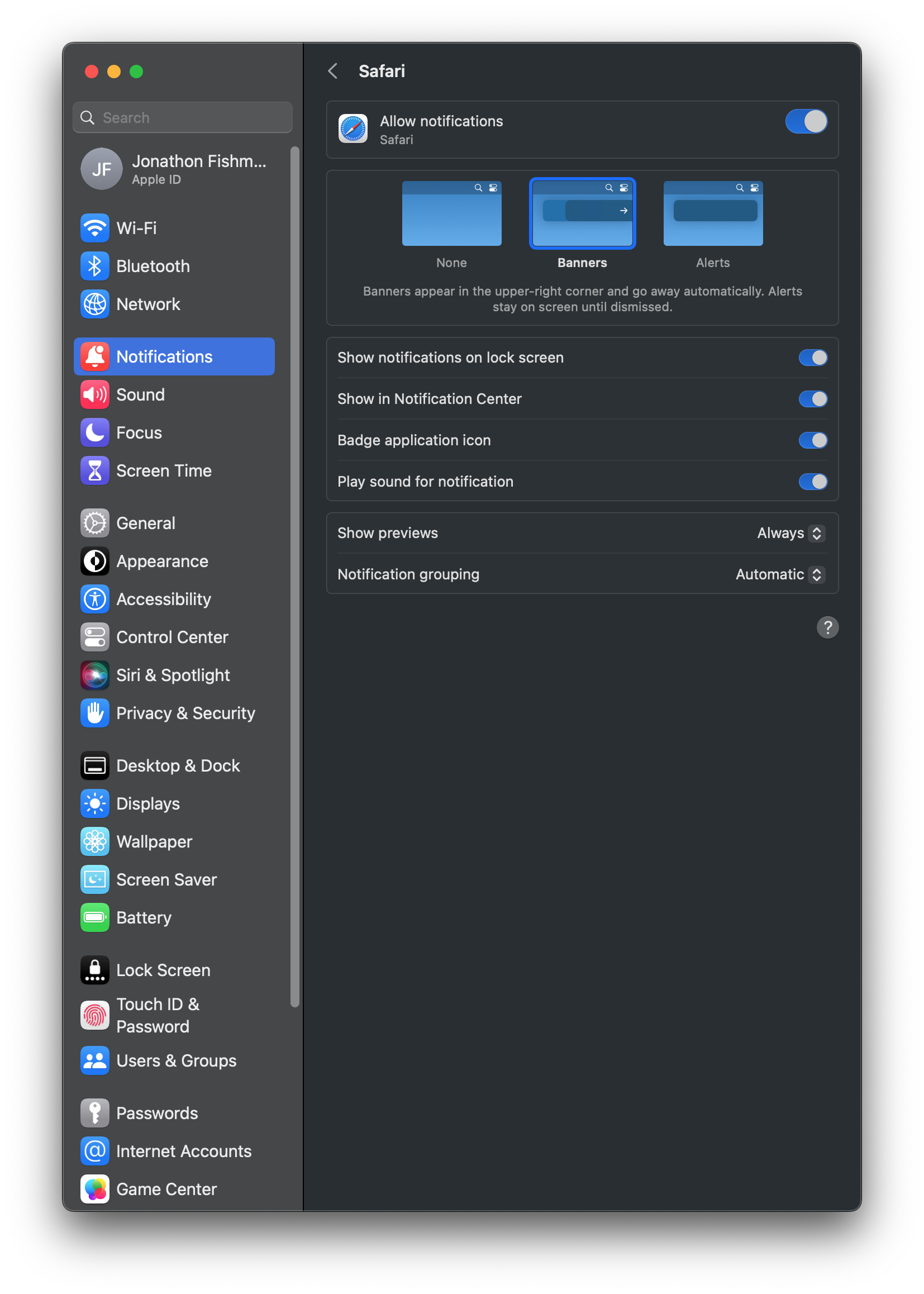Open Users & Groups icon
The width and height of the screenshot is (924, 1294).
[x=94, y=1062]
